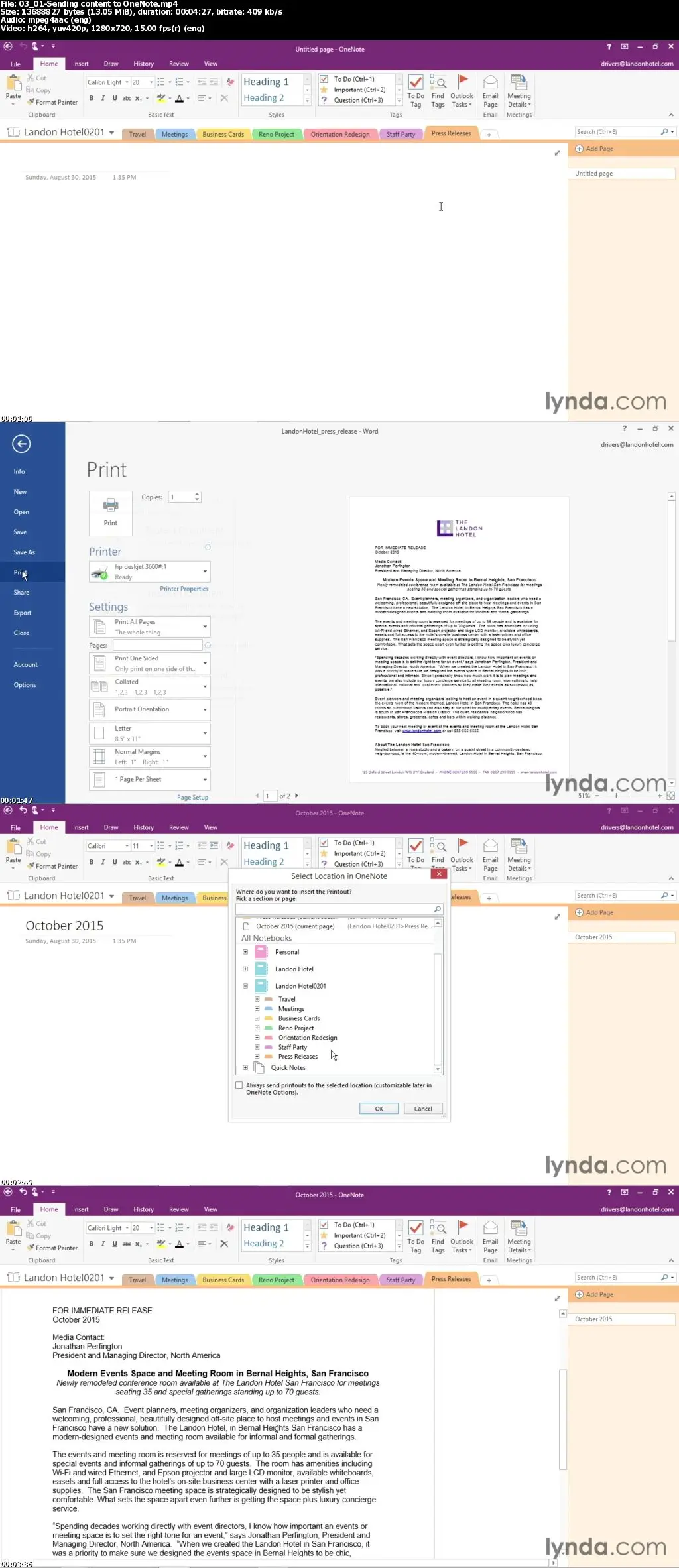Click OK in the Select Location dialog

(379, 1109)
